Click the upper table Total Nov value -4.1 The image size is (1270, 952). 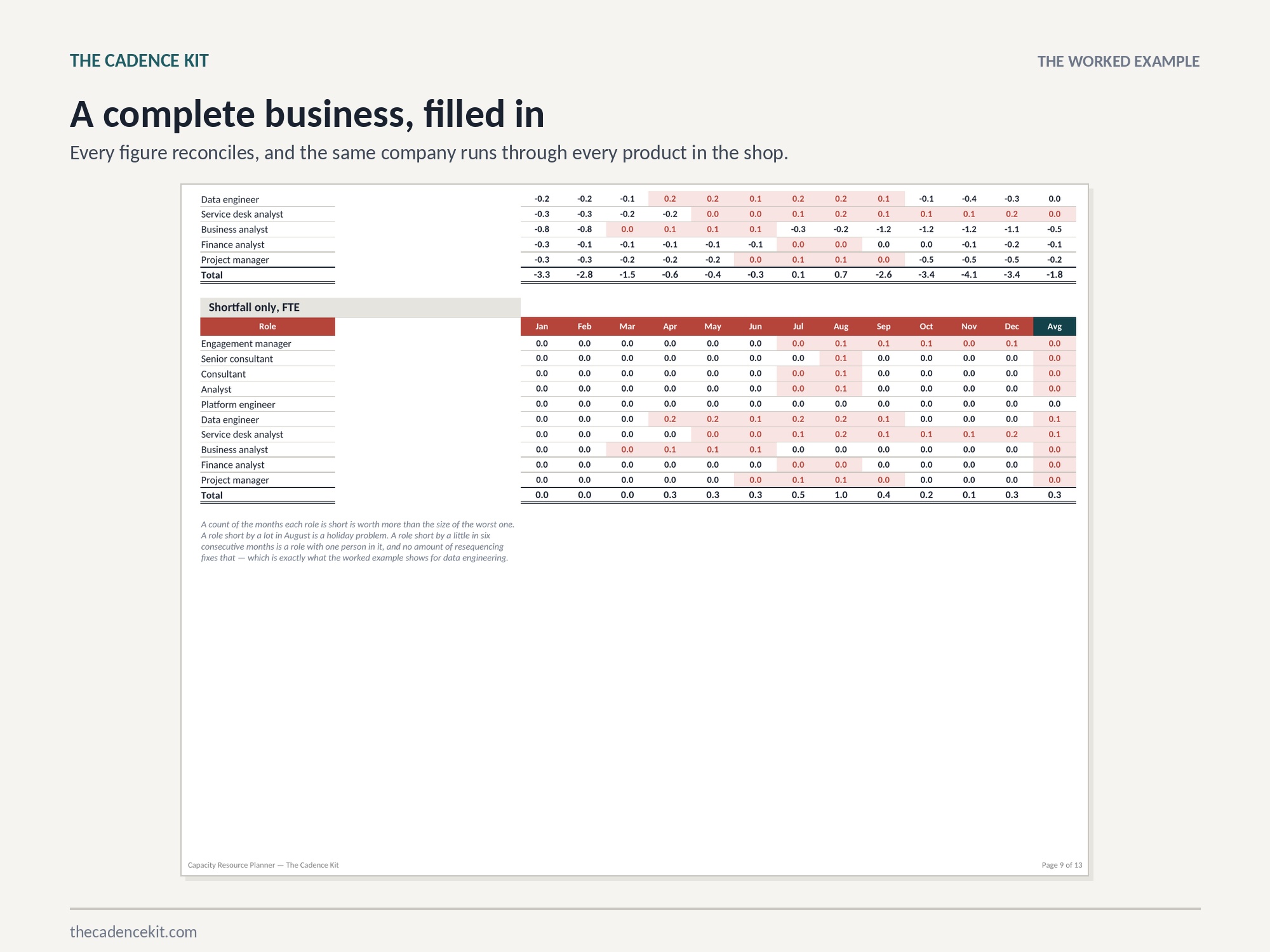(969, 275)
